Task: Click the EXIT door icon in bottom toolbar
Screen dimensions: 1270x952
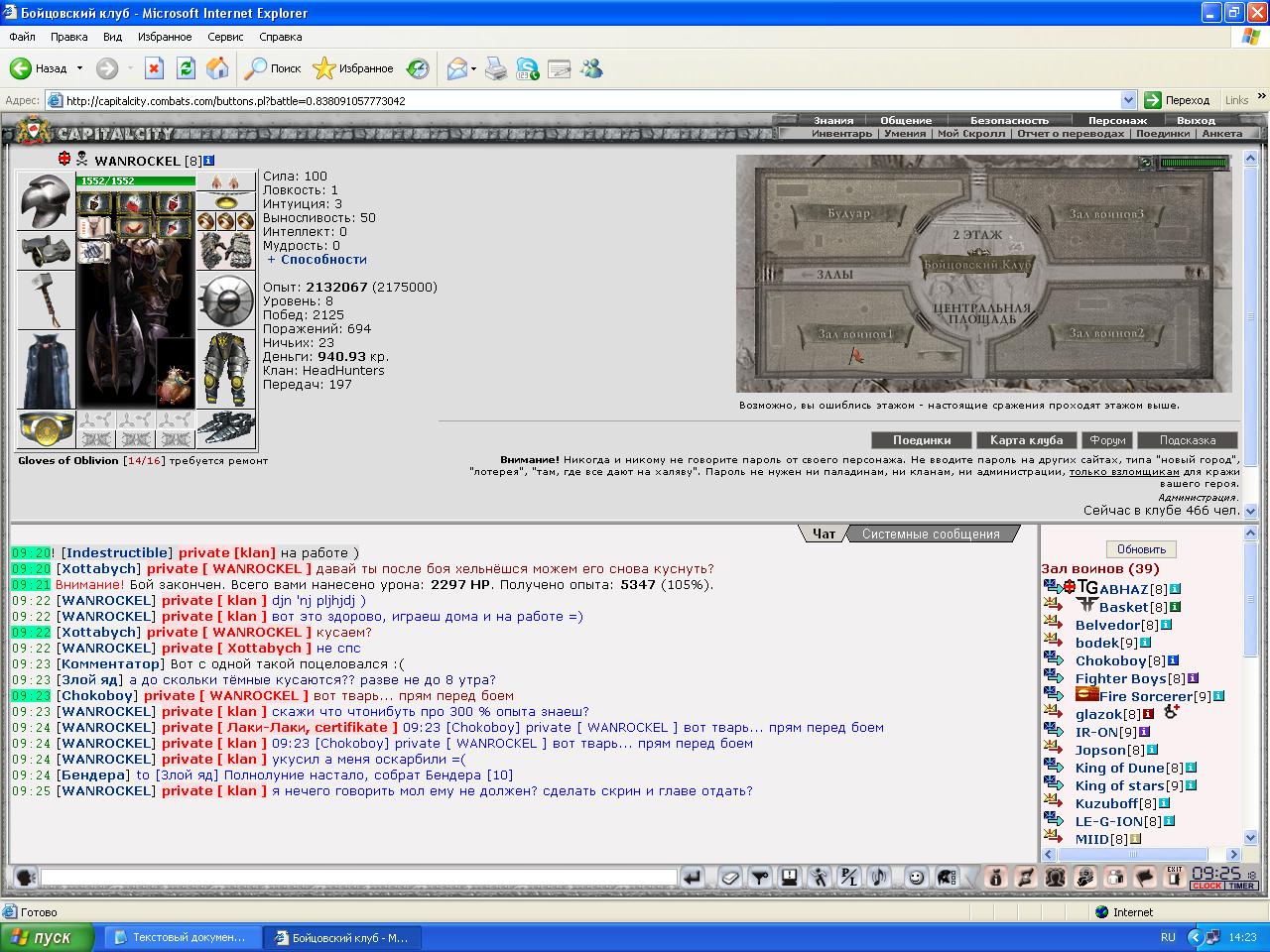Action: (x=1175, y=877)
